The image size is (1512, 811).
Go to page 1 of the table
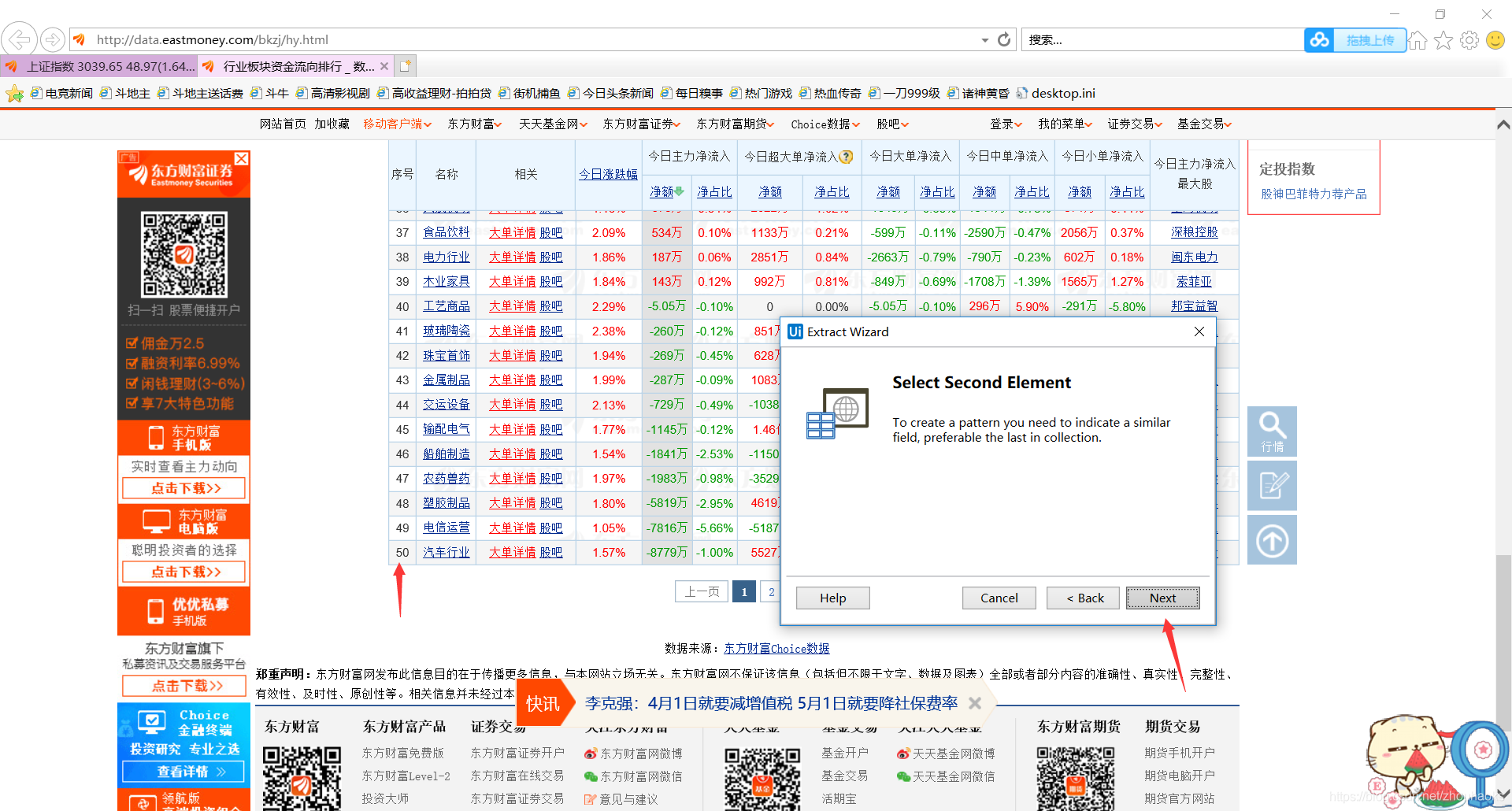click(744, 591)
